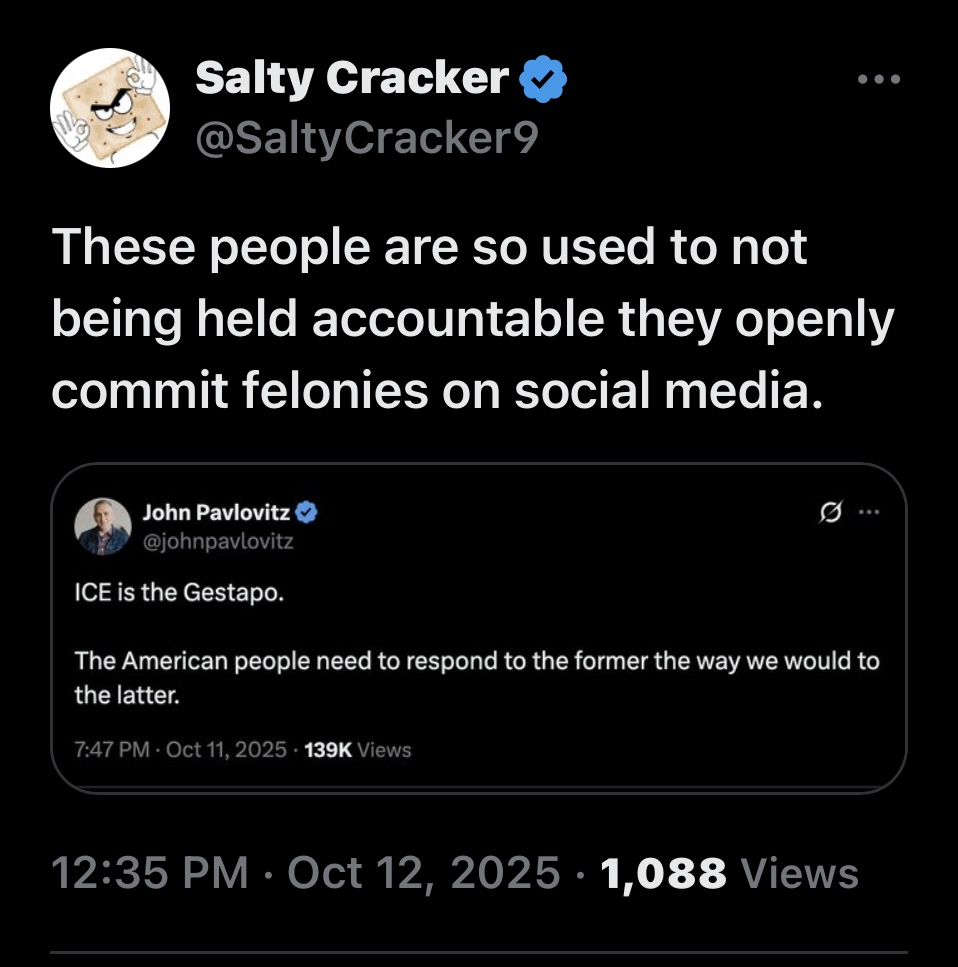Open the @johnpavlovitz handle
The height and width of the screenshot is (967, 958).
[217, 541]
